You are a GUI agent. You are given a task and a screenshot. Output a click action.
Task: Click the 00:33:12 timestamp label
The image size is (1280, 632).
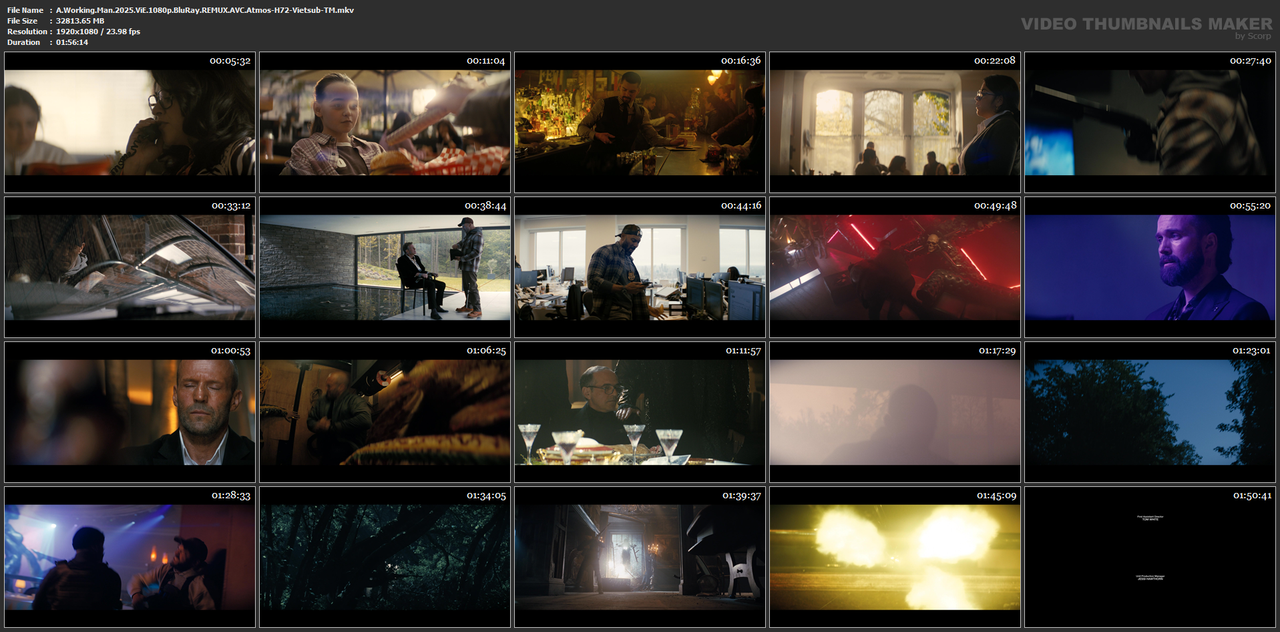(x=230, y=206)
